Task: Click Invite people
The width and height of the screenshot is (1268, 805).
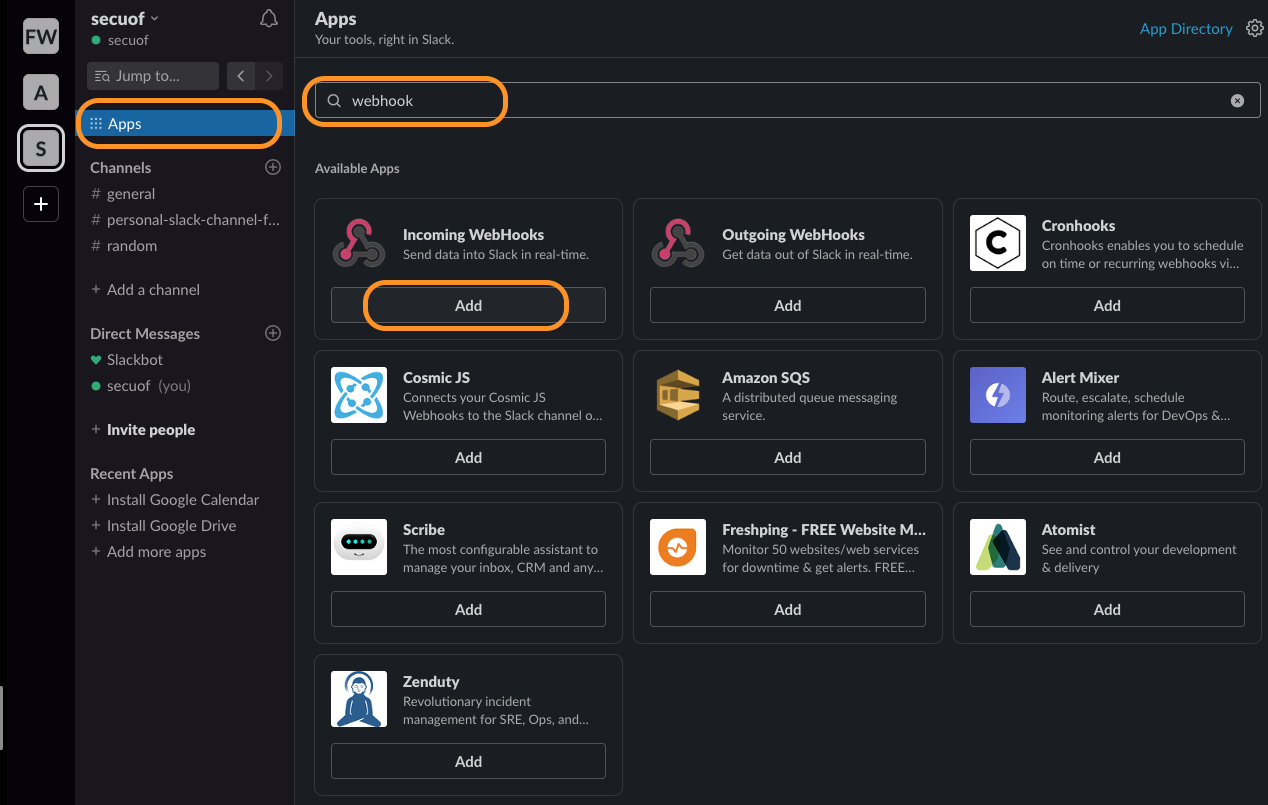Action: 143,430
